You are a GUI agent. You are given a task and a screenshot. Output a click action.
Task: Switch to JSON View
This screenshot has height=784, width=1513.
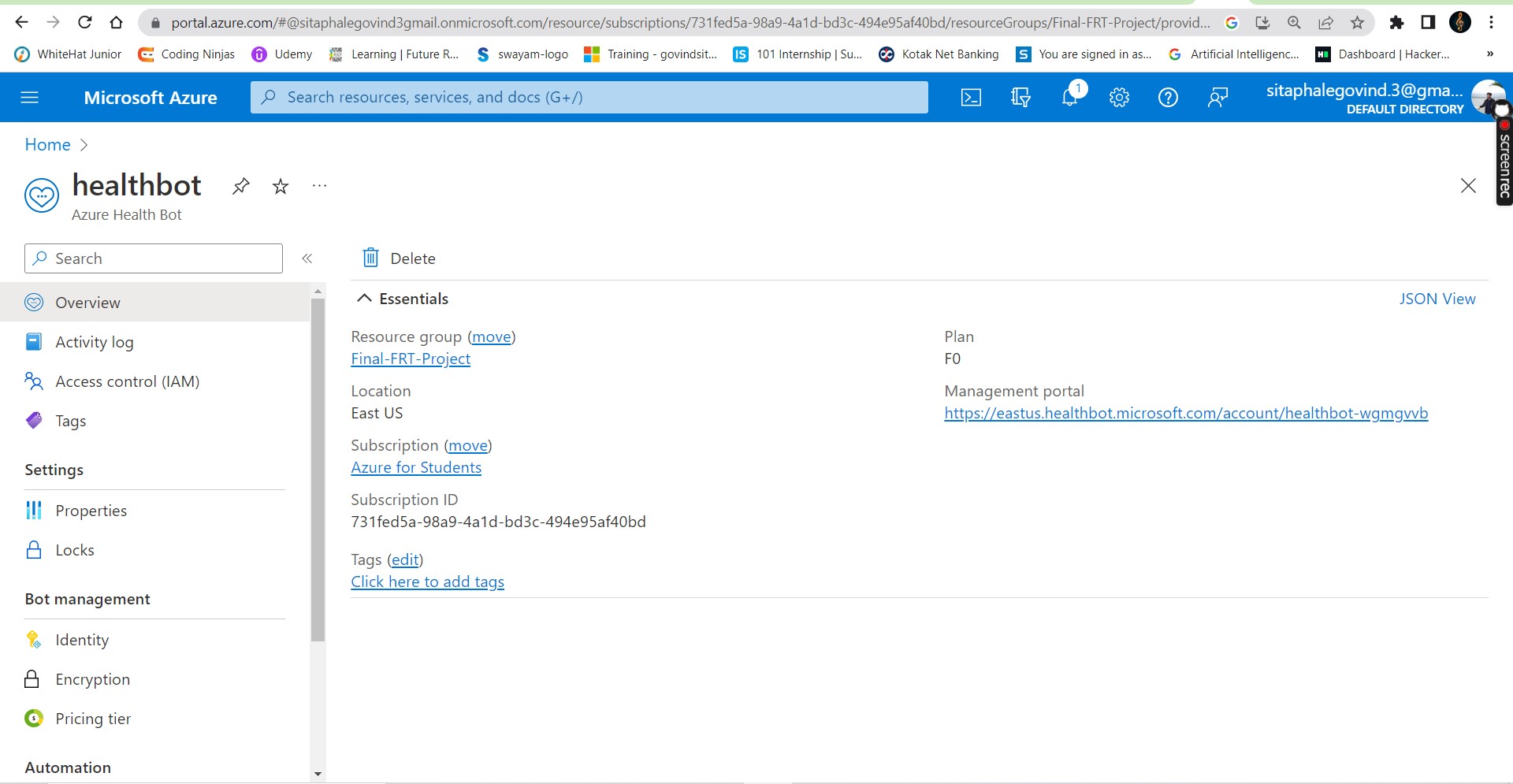(1437, 299)
